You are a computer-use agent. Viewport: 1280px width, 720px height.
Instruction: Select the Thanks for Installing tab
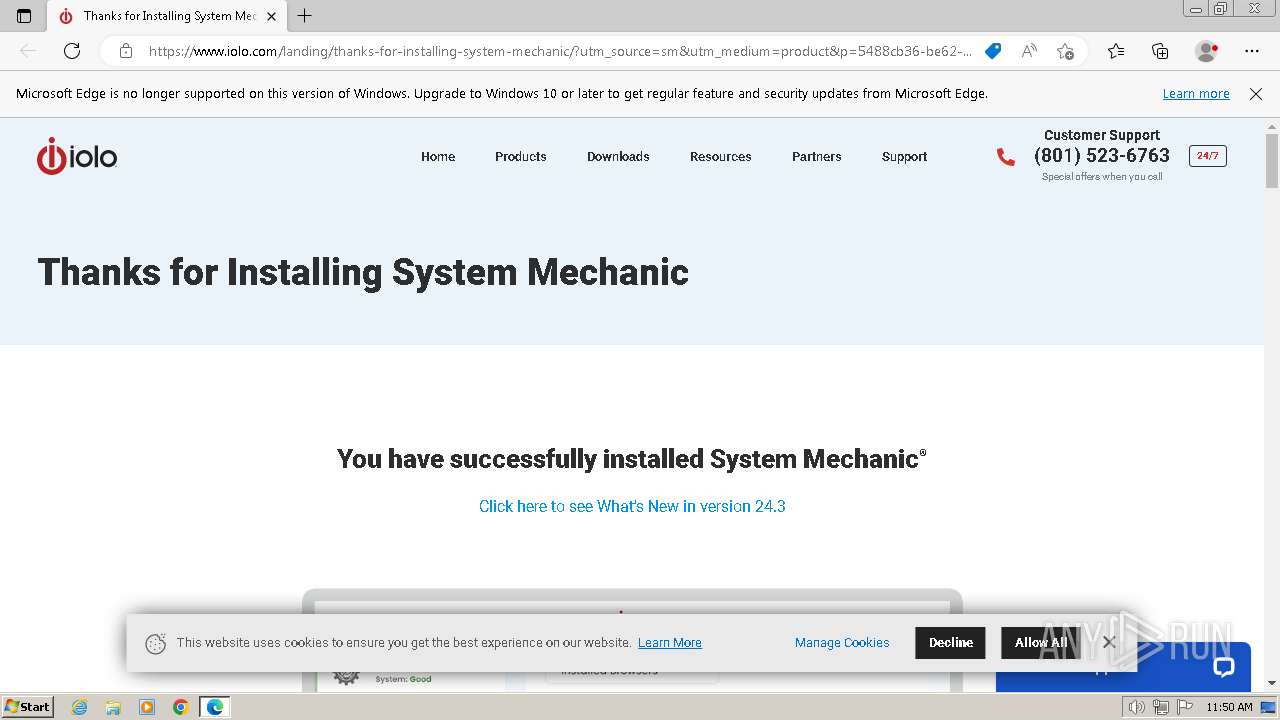pyautogui.click(x=167, y=16)
